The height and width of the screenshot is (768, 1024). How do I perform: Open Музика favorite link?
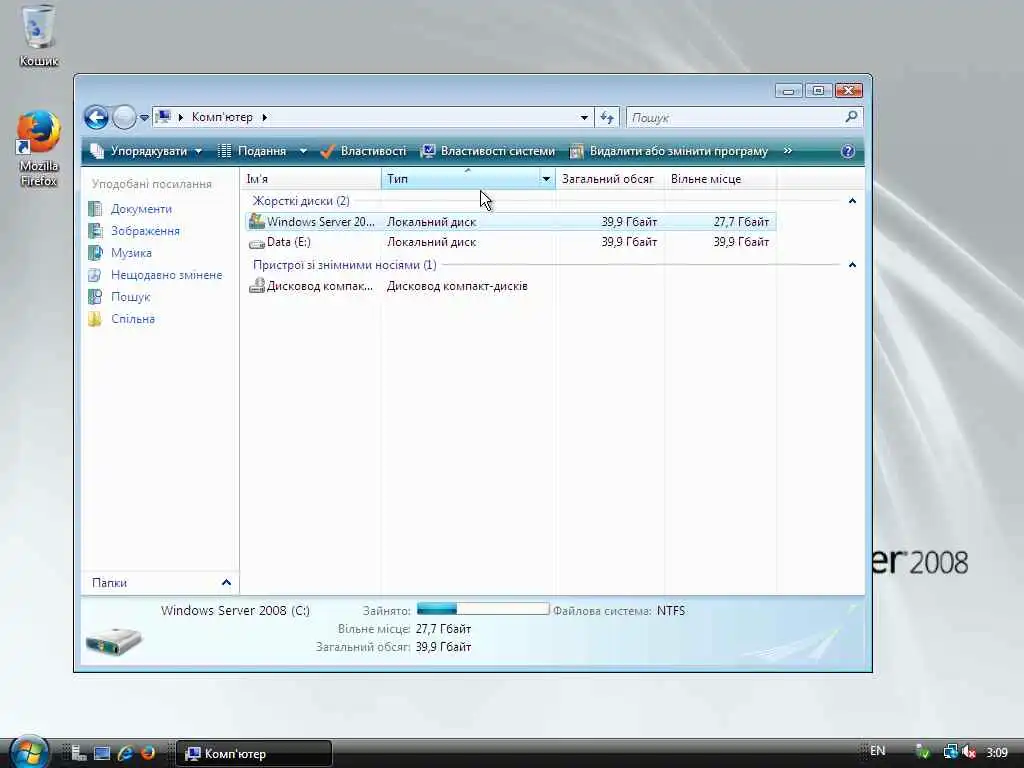pyautogui.click(x=131, y=253)
